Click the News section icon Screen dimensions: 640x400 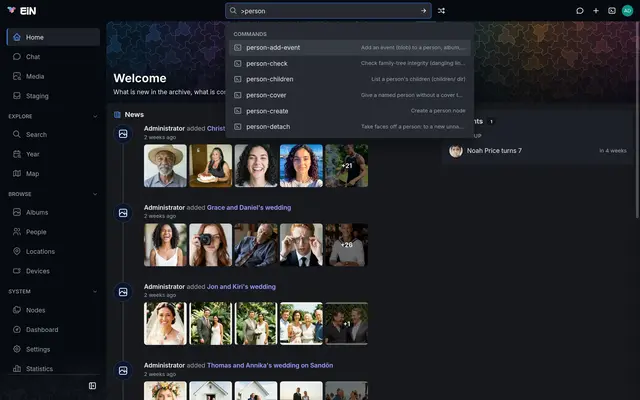coord(117,115)
